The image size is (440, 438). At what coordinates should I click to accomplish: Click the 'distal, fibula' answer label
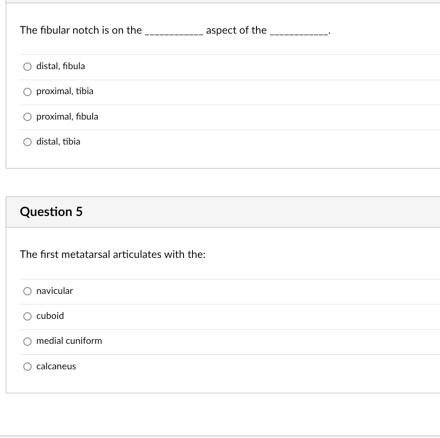(x=61, y=66)
